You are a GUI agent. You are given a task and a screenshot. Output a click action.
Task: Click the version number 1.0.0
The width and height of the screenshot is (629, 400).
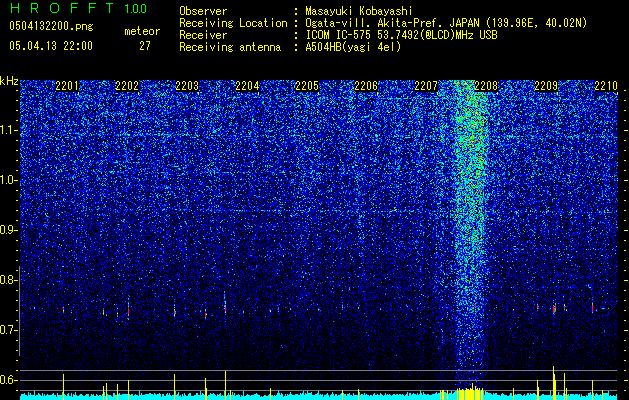click(136, 8)
